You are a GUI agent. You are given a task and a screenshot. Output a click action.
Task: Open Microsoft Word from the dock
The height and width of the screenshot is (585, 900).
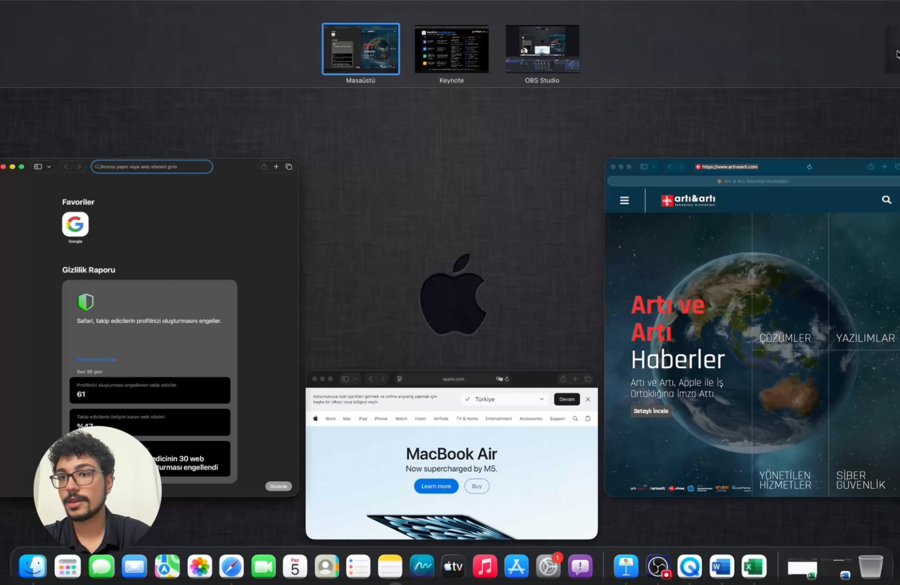click(721, 567)
